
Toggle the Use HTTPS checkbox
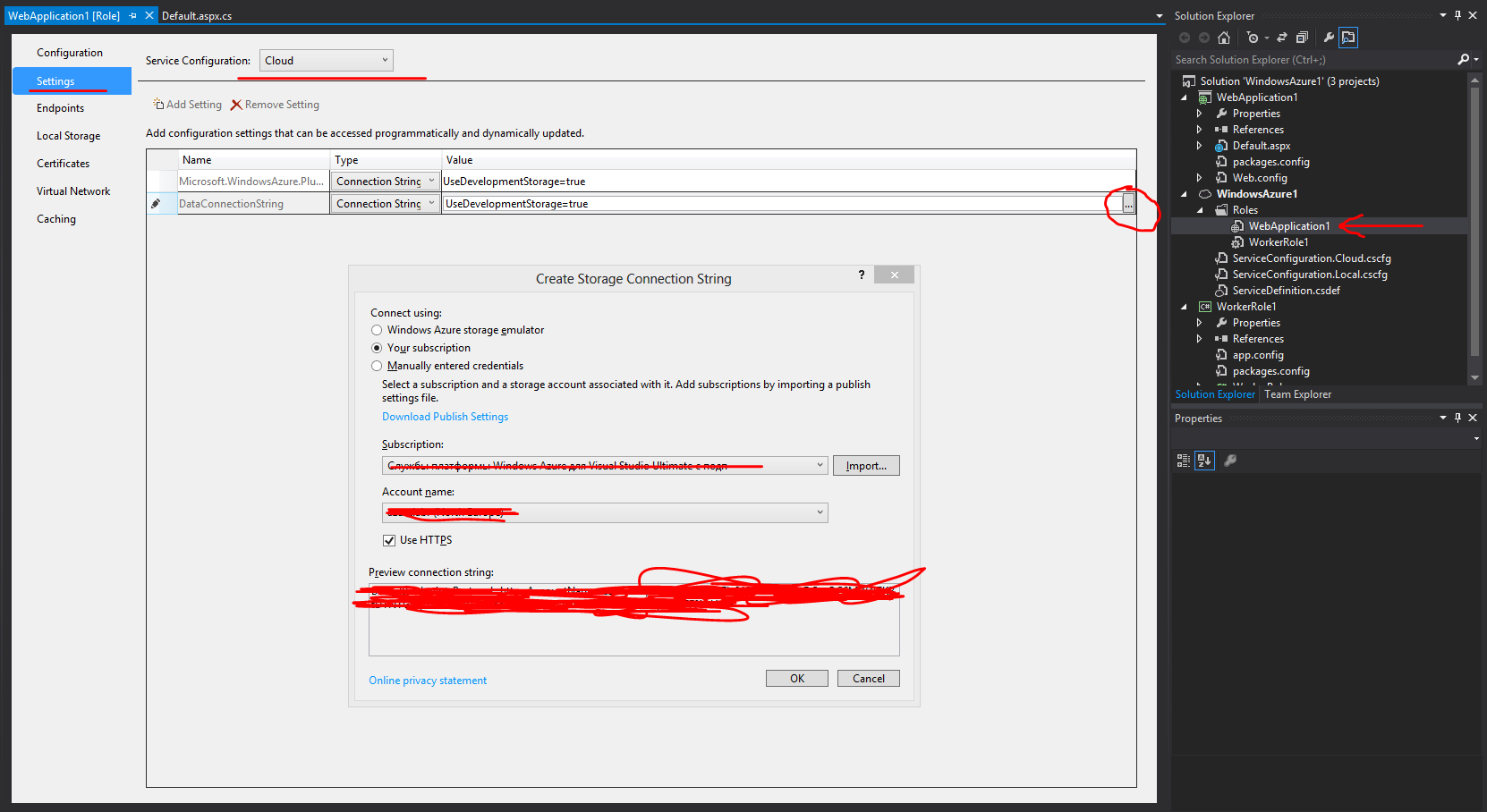tap(389, 540)
